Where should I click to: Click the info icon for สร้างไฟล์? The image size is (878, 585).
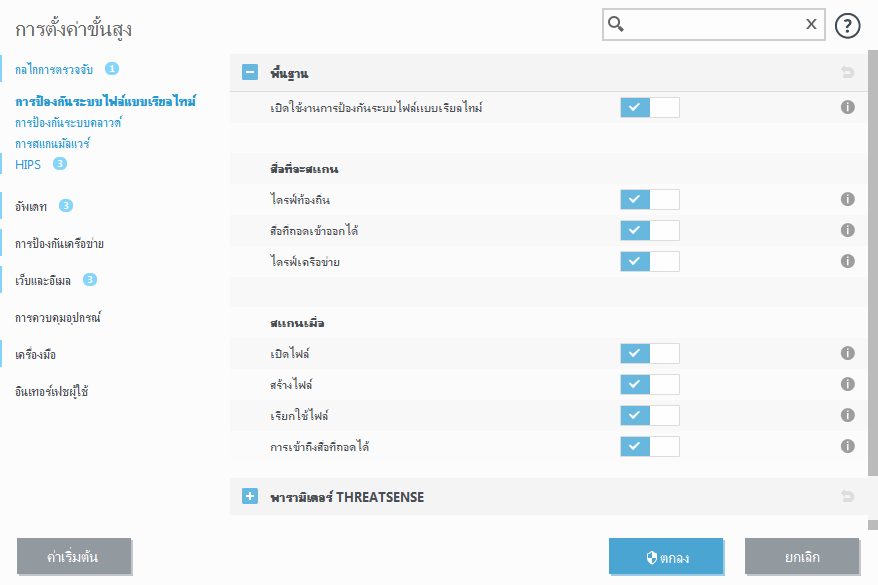pos(847,384)
